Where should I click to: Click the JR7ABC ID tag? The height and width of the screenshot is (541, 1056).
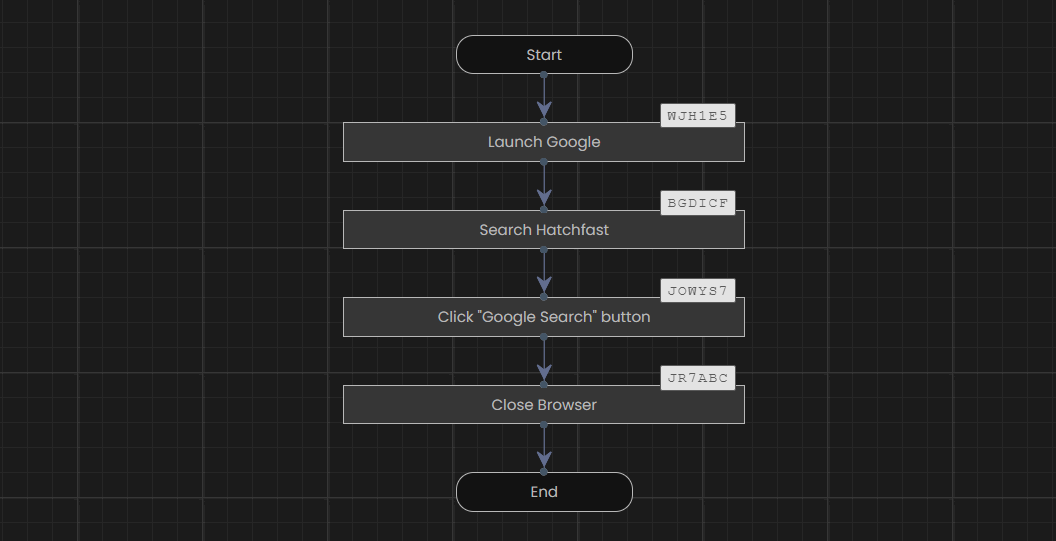coord(698,378)
